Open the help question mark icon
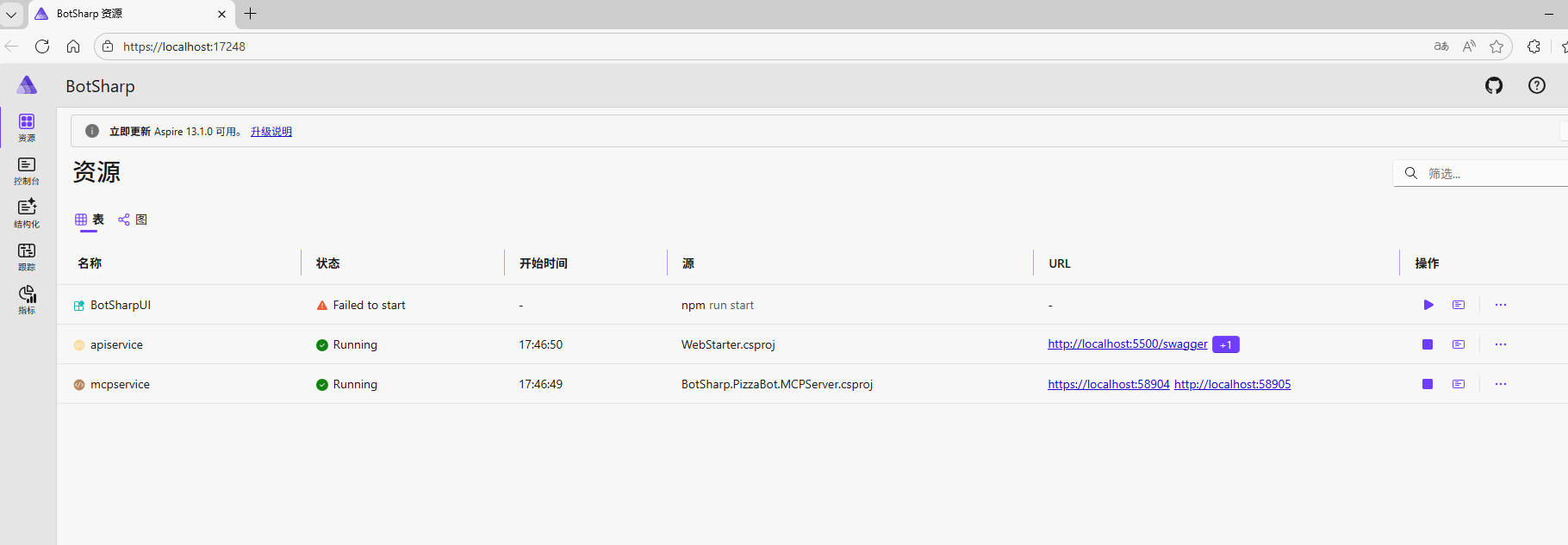Viewport: 1568px width, 545px height. click(1537, 85)
